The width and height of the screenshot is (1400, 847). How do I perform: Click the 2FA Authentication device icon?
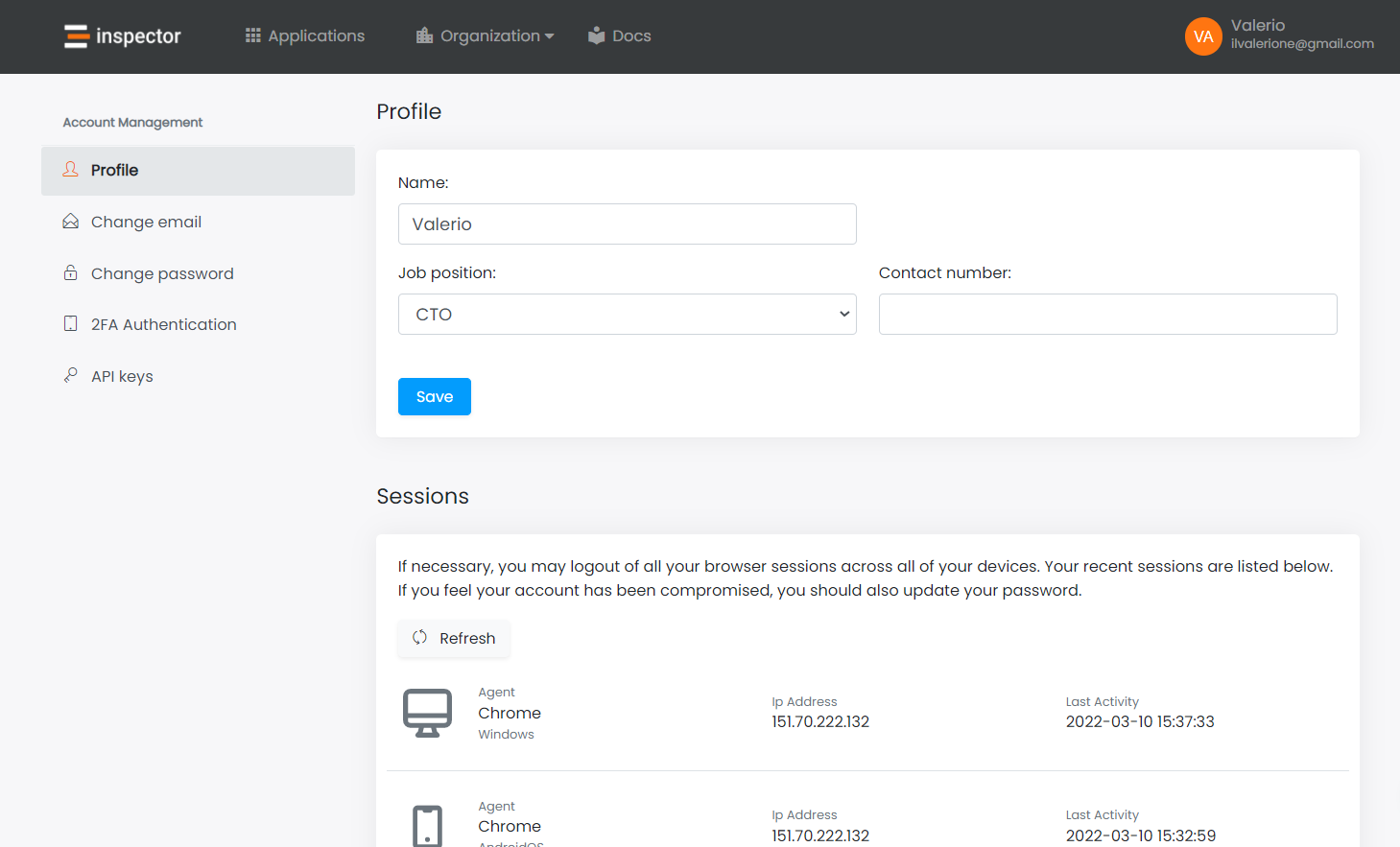(x=71, y=324)
